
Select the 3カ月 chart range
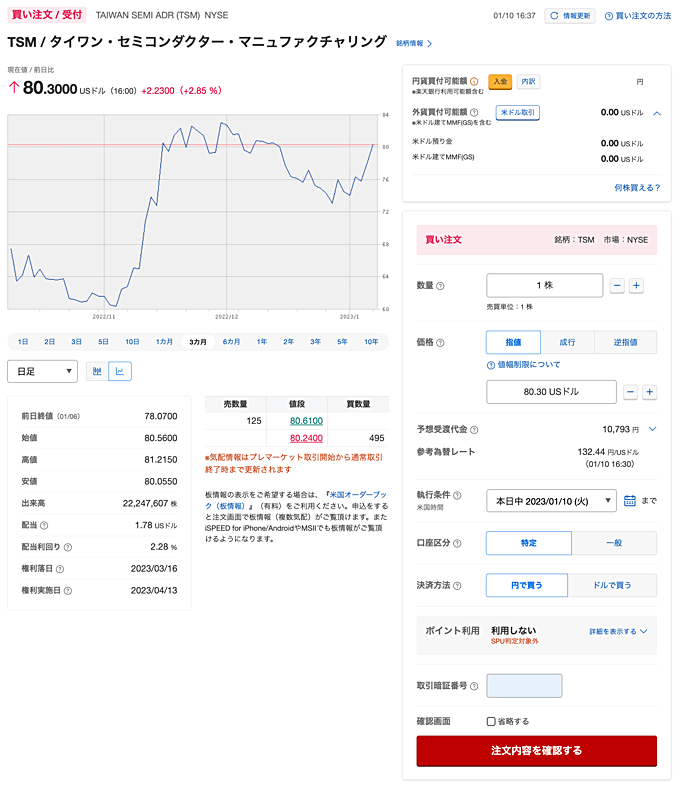tap(198, 342)
